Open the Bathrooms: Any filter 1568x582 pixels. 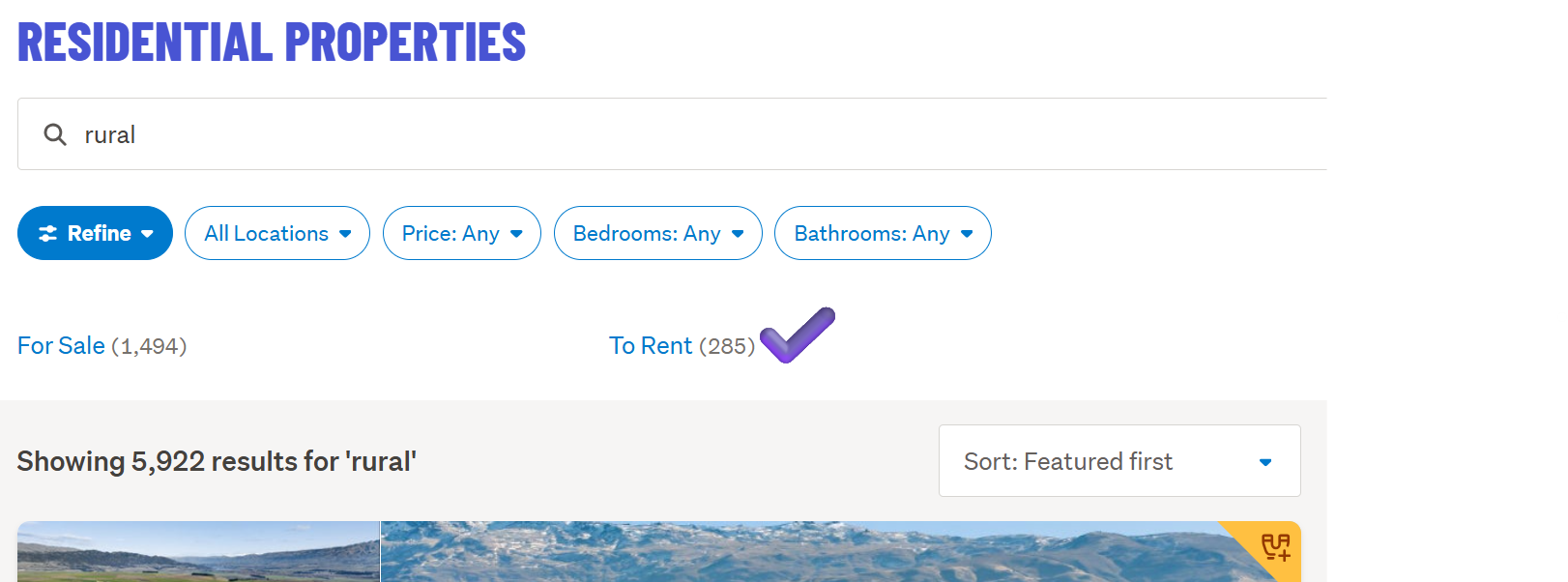coord(883,233)
